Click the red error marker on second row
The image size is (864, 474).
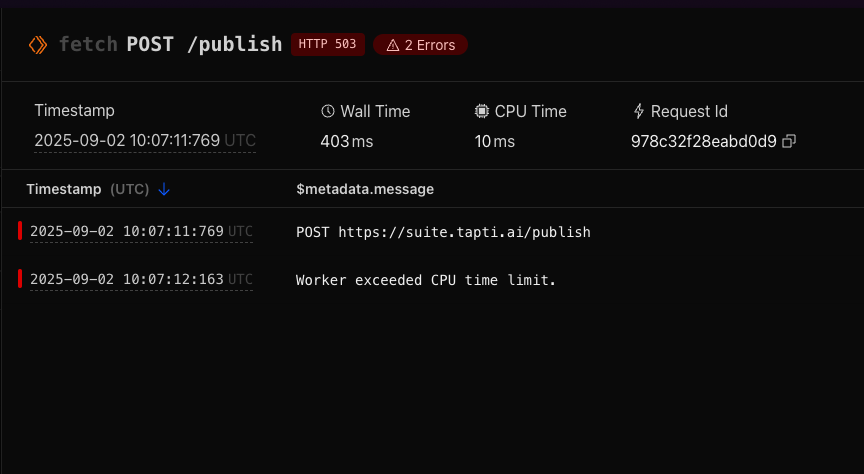[x=20, y=278]
